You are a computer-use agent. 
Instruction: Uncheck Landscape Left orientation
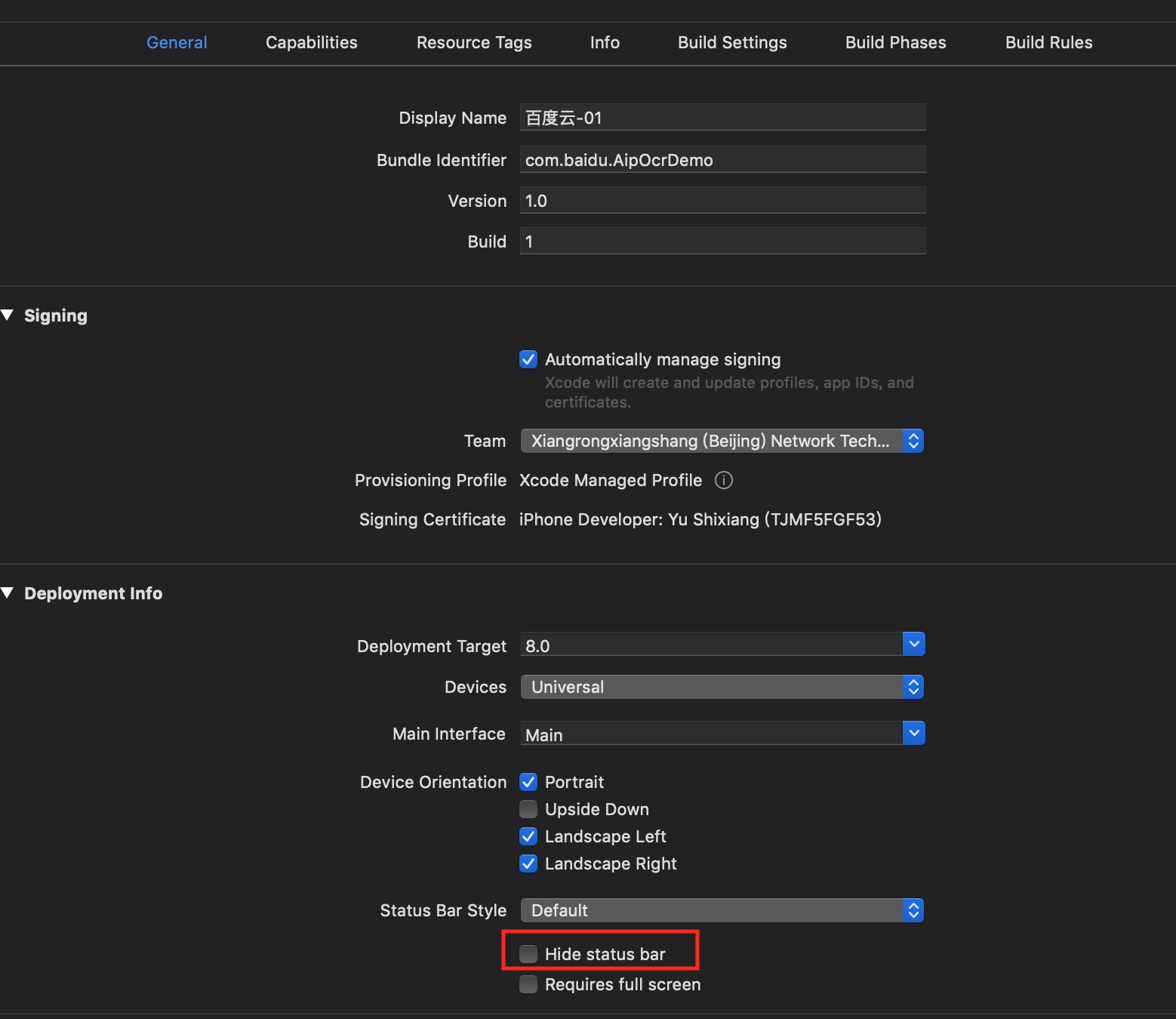[x=528, y=836]
